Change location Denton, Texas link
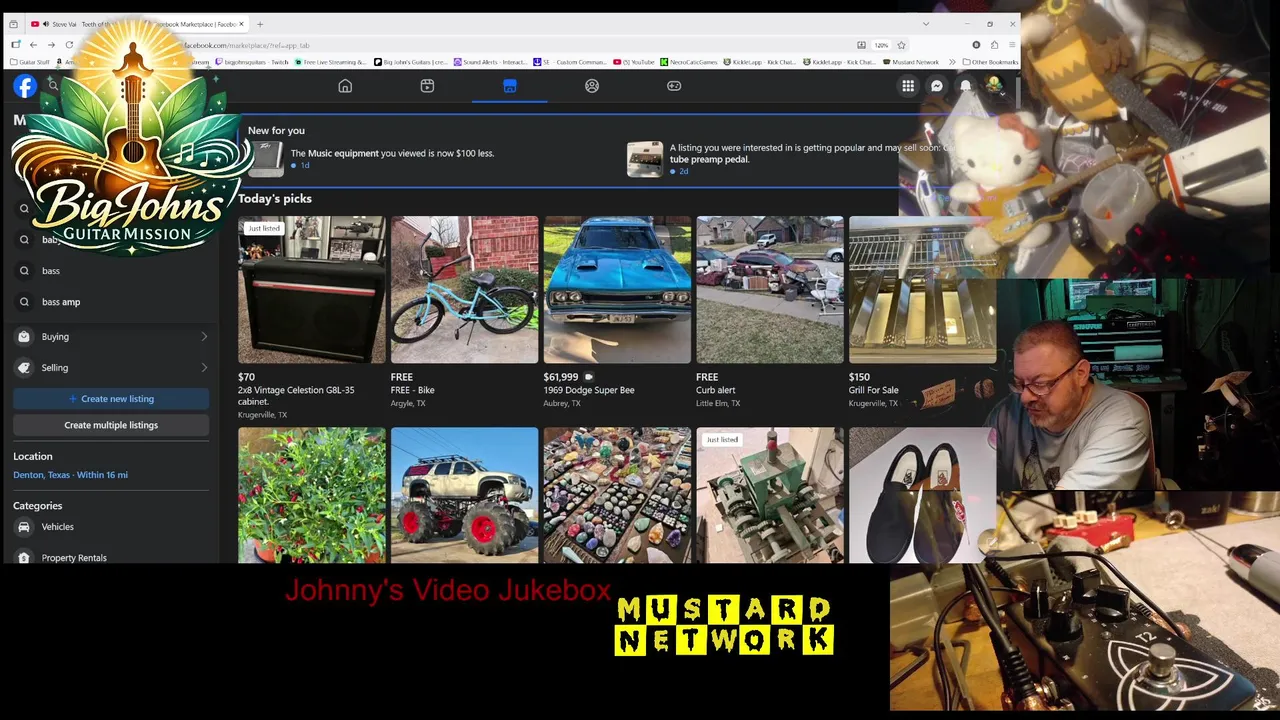1280x720 pixels. click(x=70, y=475)
